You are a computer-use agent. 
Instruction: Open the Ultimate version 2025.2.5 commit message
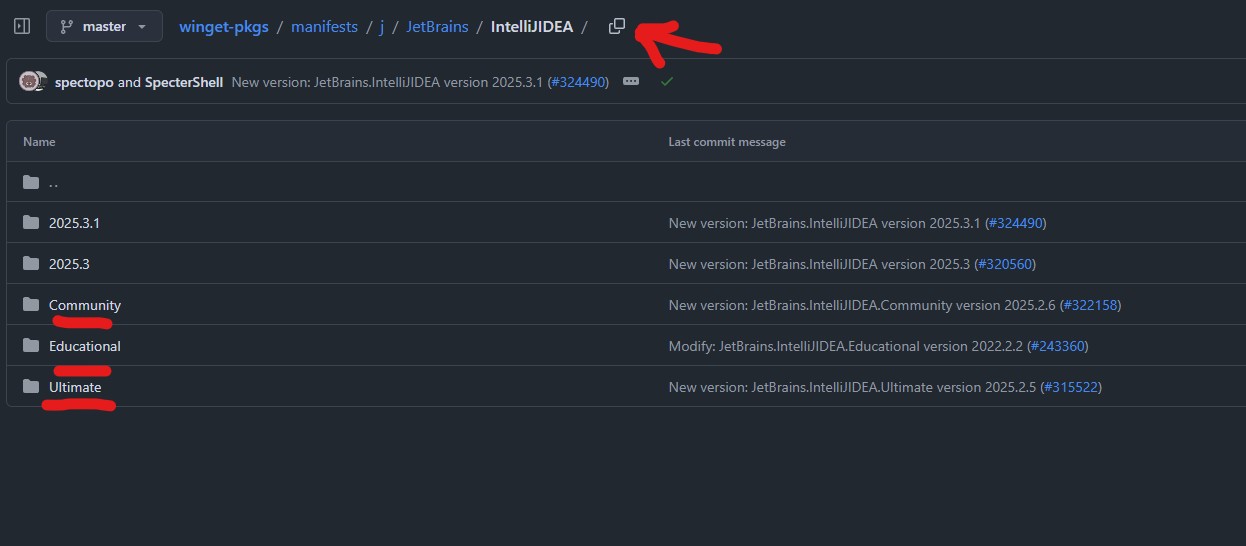tap(853, 387)
